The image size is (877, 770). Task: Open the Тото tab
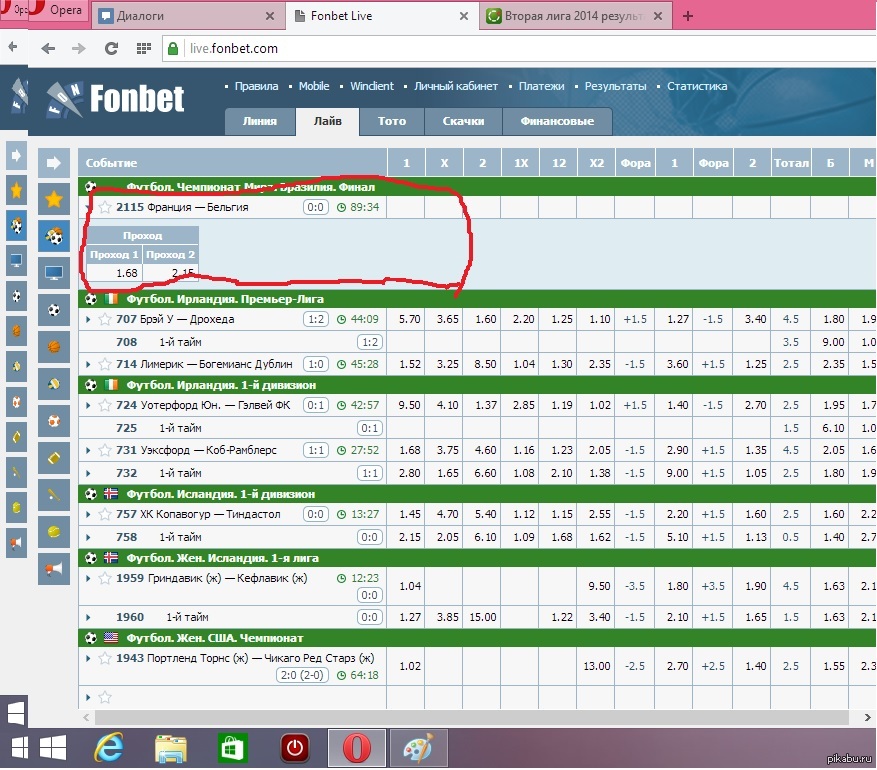click(x=392, y=121)
